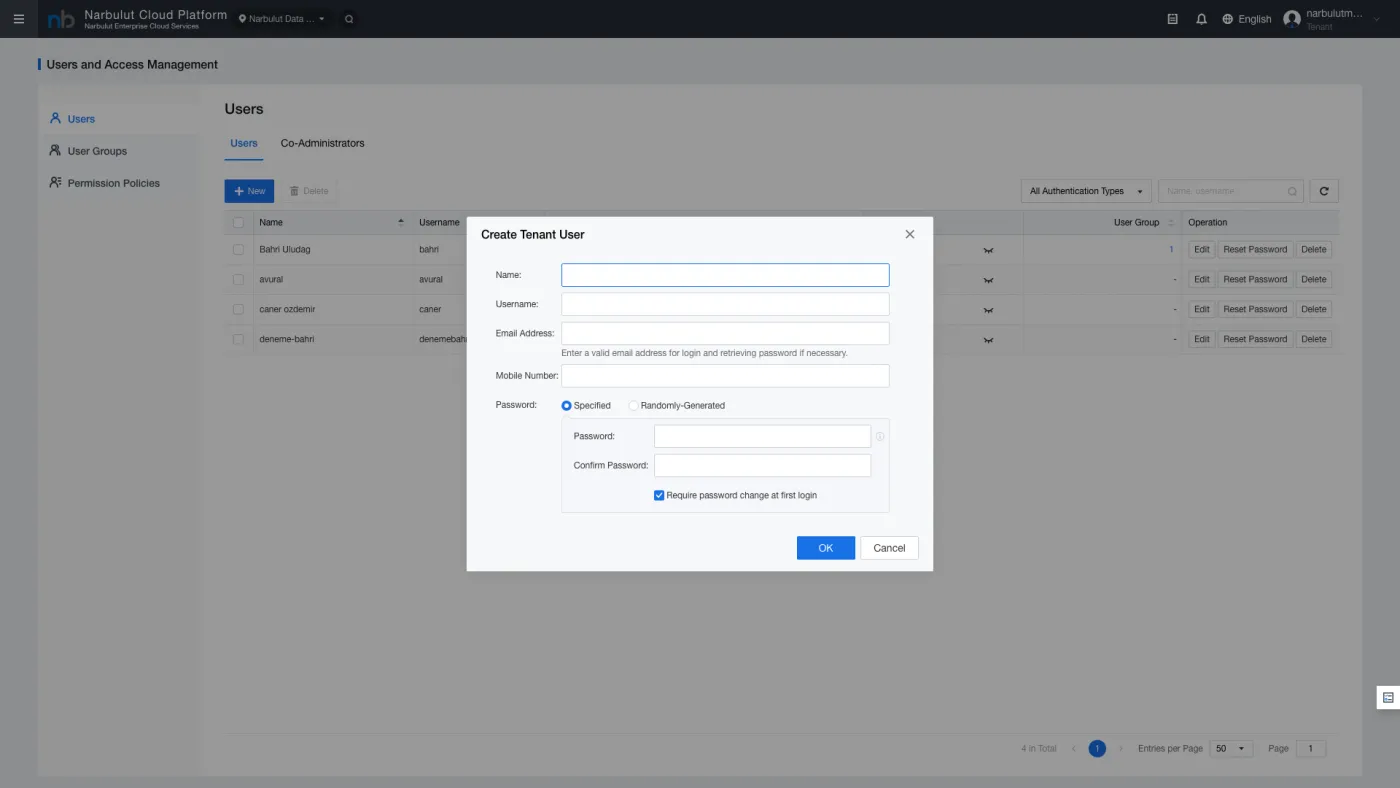Image resolution: width=1400 pixels, height=788 pixels.
Task: Cancel the Create Tenant User dialog
Action: point(889,548)
